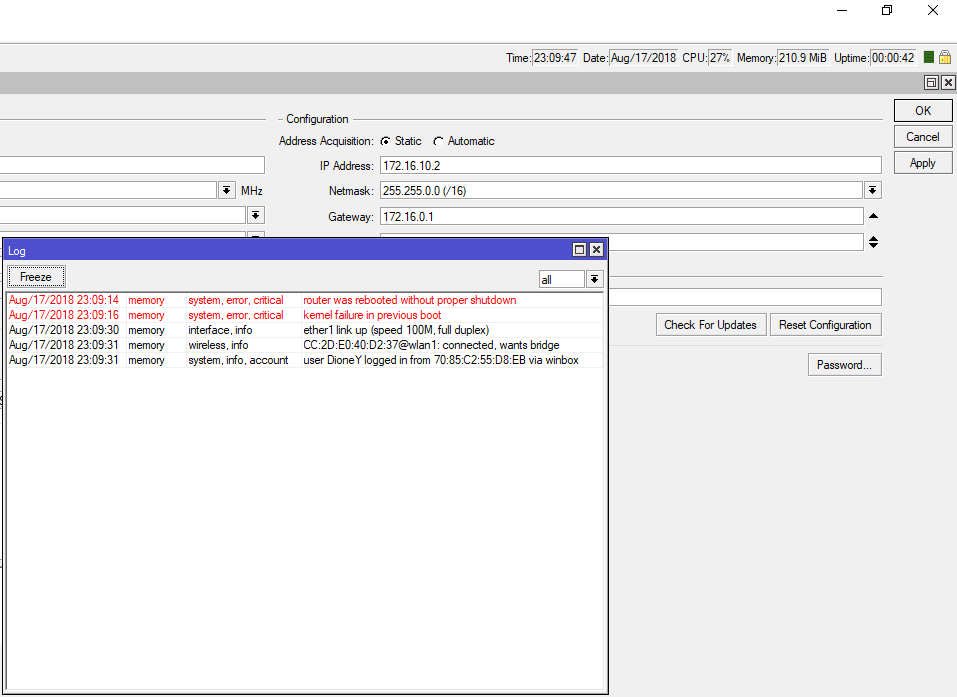
Task: Click the CPU value 27%
Action: (720, 57)
